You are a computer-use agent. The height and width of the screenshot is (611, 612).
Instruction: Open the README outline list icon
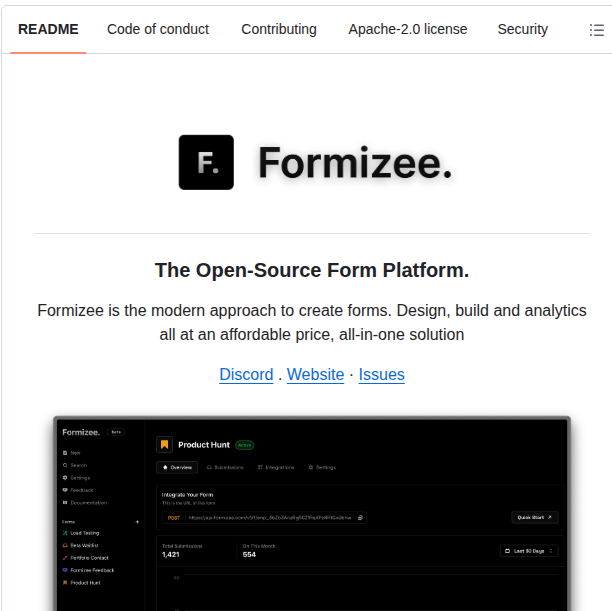(596, 30)
